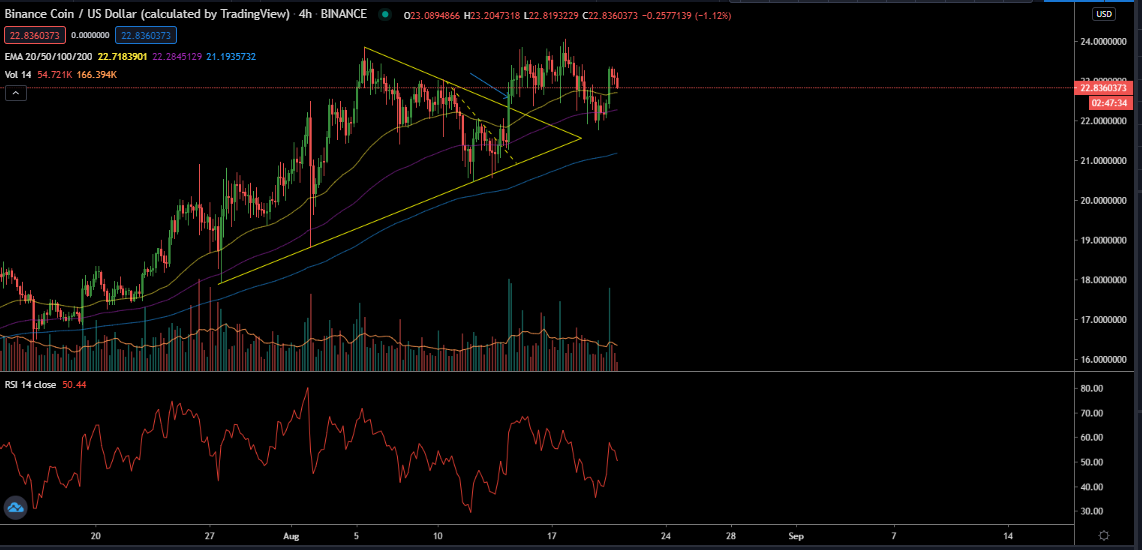This screenshot has width=1142, height=550.
Task: Click the red sell price box 22.8360373
Action: (x=36, y=34)
